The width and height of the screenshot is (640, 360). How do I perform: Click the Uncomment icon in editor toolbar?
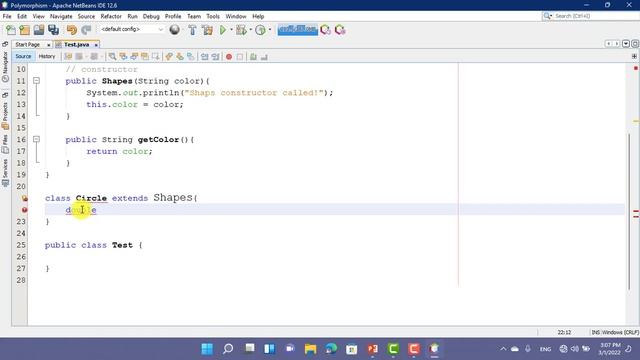point(264,57)
